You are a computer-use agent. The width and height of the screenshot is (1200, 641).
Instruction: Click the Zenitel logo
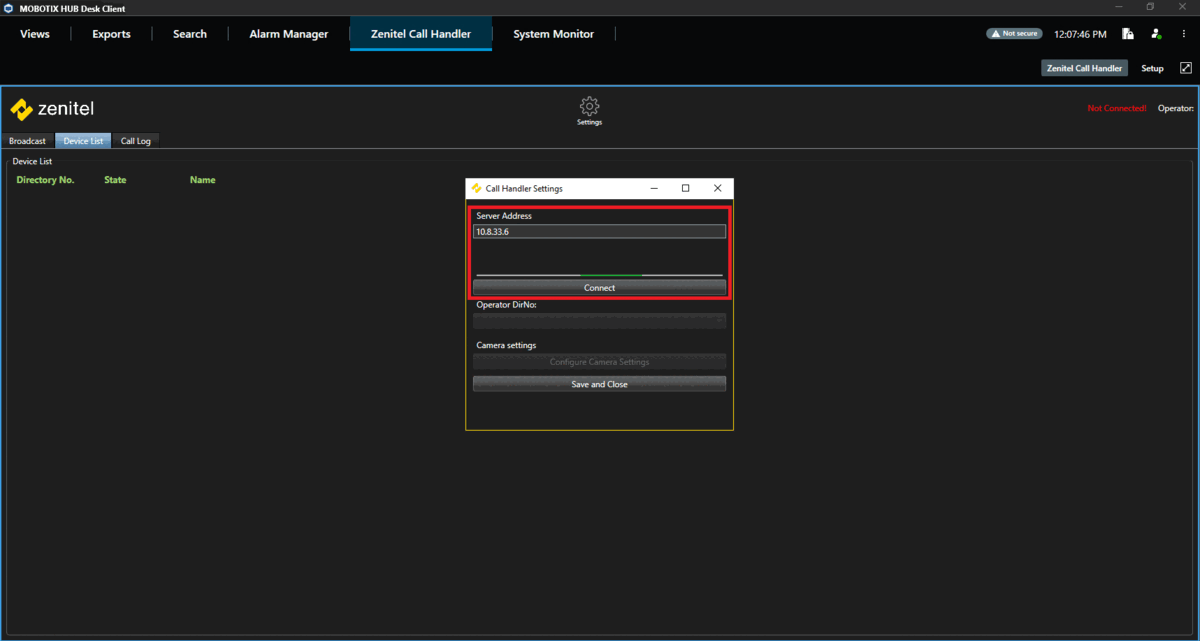(52, 109)
